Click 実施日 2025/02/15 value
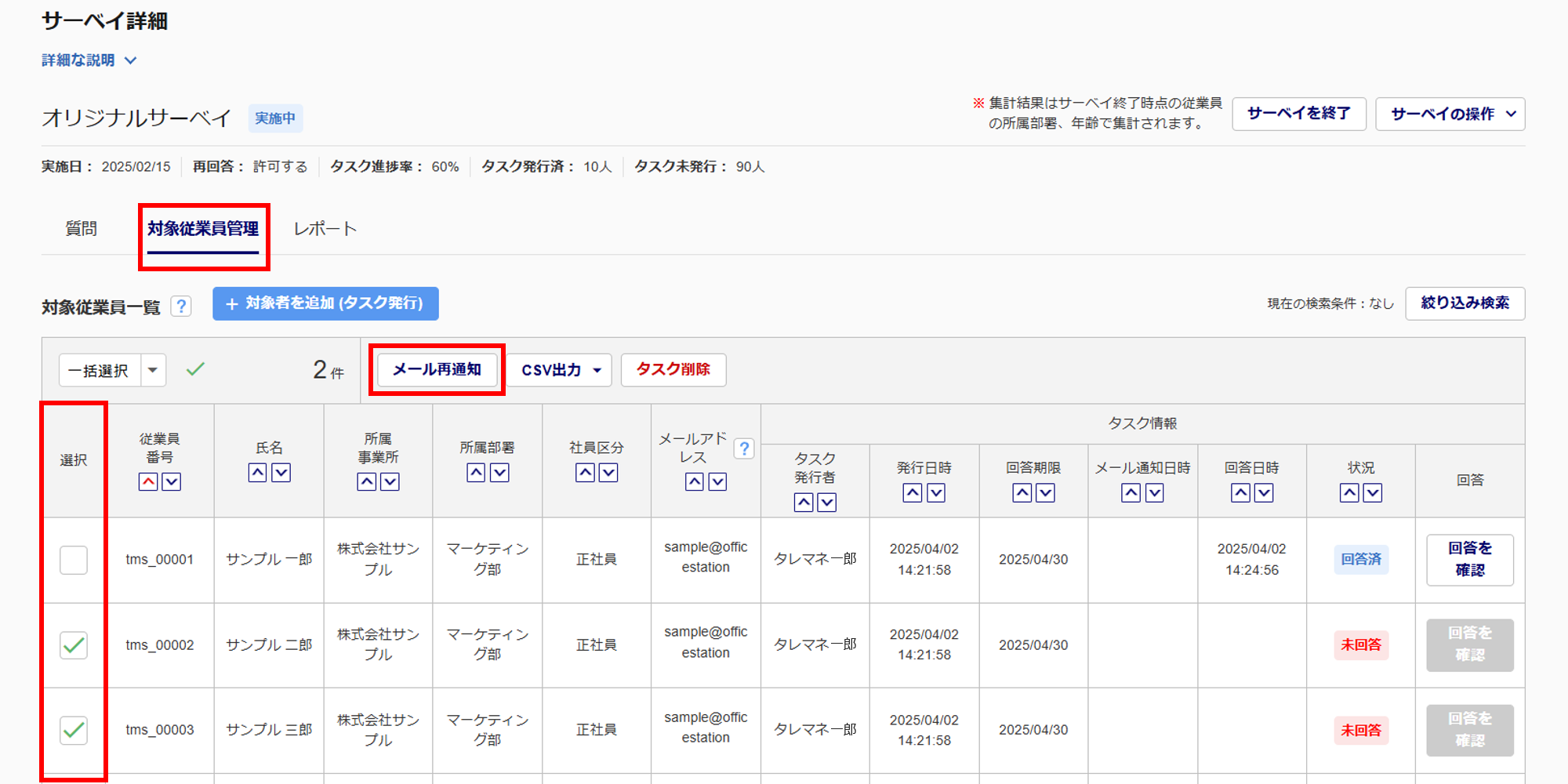The height and width of the screenshot is (784, 1568). (136, 167)
